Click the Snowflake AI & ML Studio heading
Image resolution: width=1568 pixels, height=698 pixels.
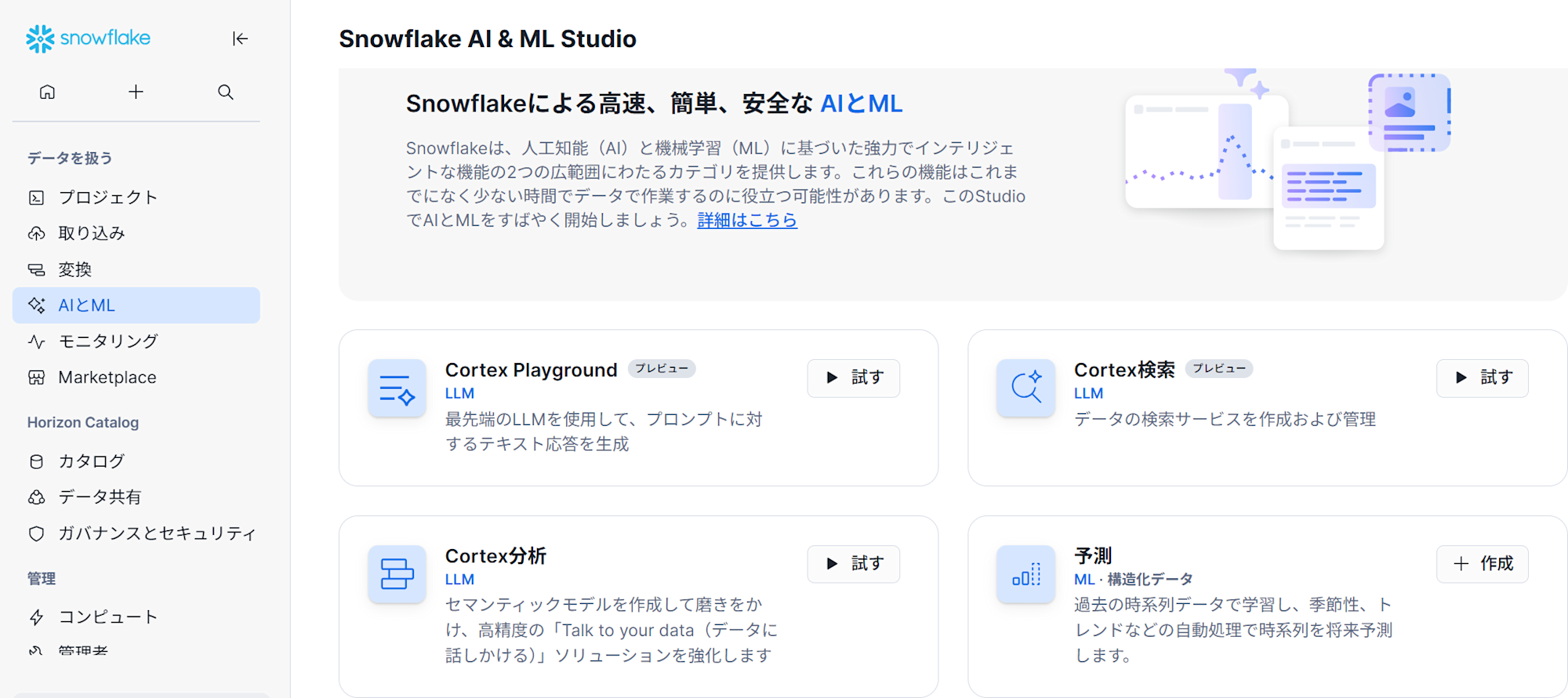pyautogui.click(x=487, y=39)
